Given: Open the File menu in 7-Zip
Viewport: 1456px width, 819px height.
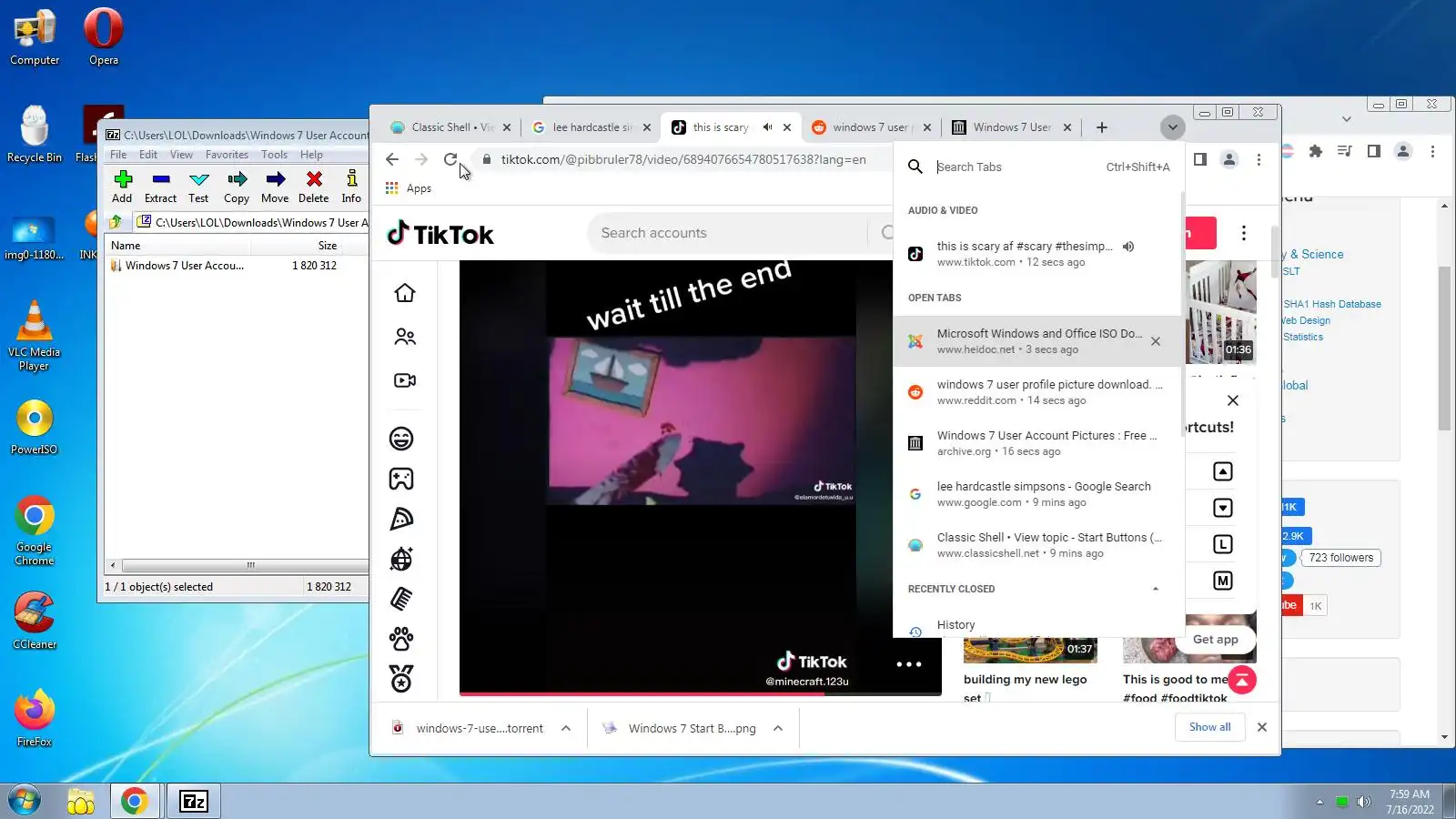Looking at the screenshot, I should 118,155.
